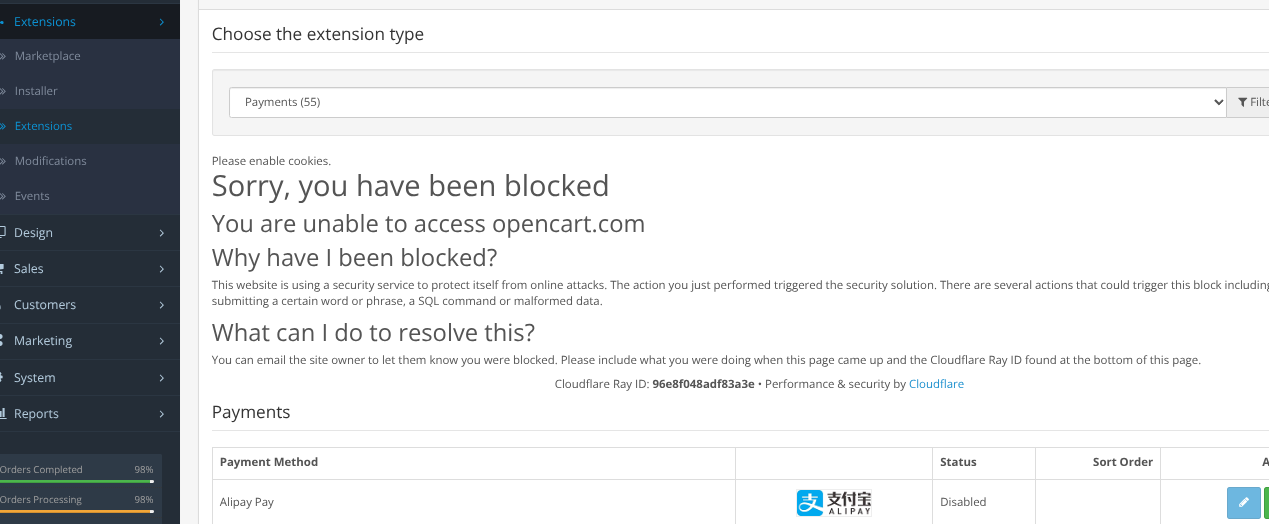
Task: Expand the Design menu chevron
Action: 162,233
